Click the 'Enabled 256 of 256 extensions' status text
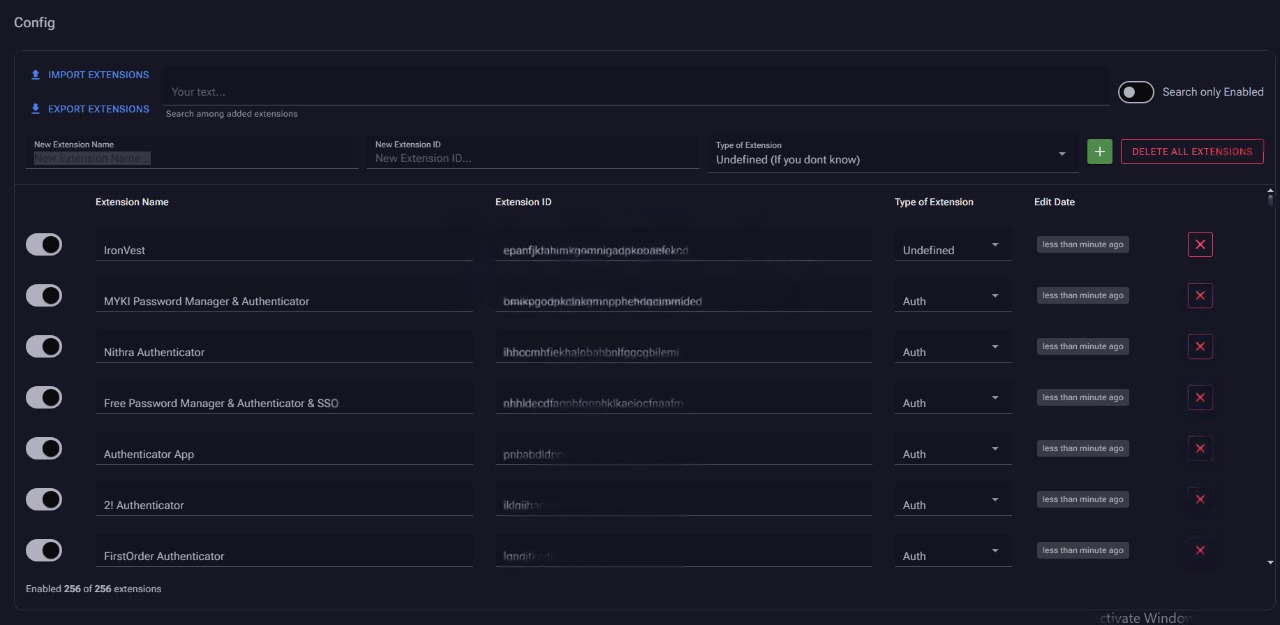The image size is (1280, 625). click(93, 589)
